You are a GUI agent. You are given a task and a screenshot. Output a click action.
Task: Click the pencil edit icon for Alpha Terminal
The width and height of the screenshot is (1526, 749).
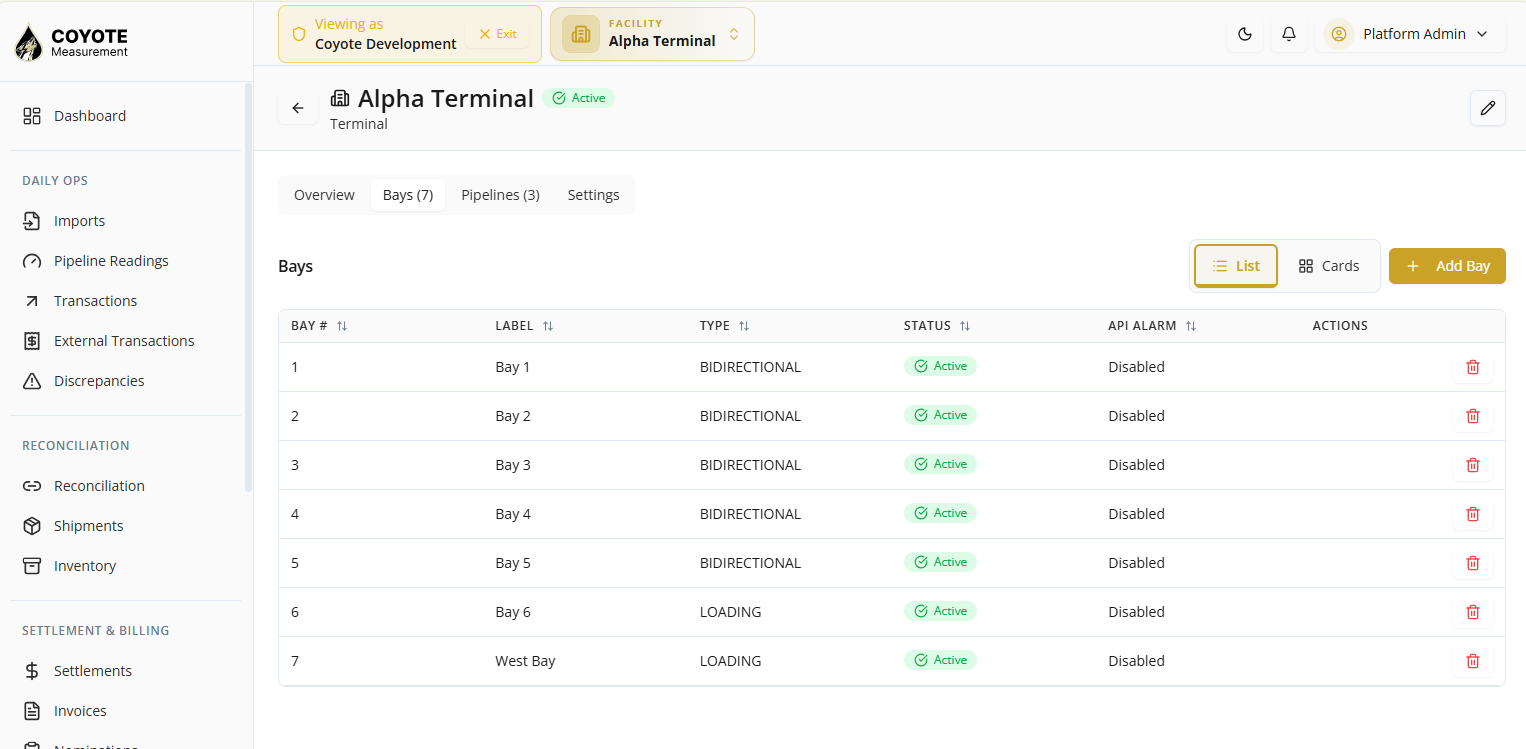click(x=1487, y=108)
